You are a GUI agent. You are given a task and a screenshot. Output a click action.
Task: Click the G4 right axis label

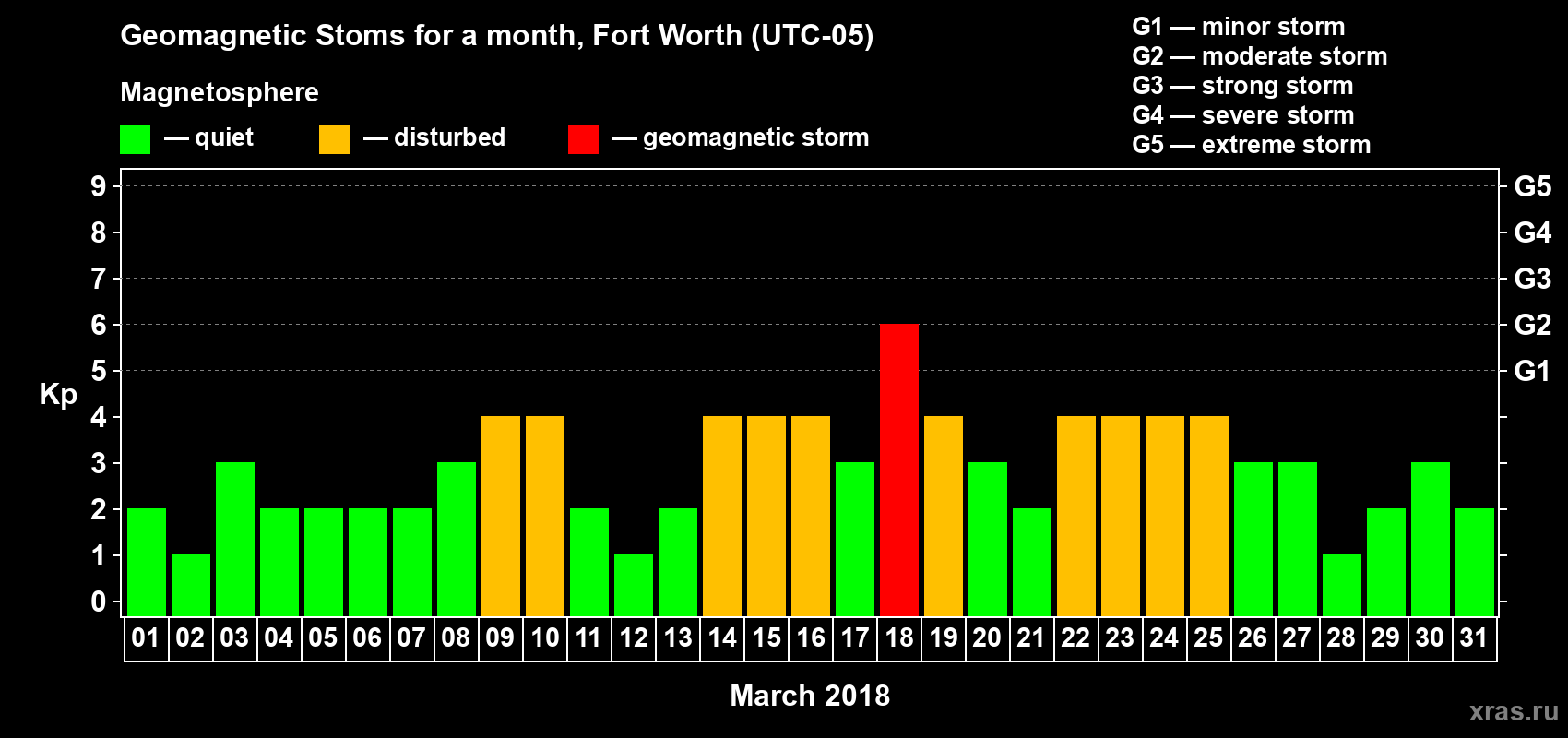[x=1533, y=232]
